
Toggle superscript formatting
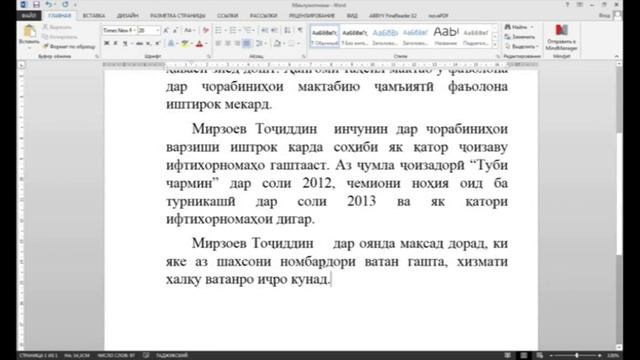(158, 43)
